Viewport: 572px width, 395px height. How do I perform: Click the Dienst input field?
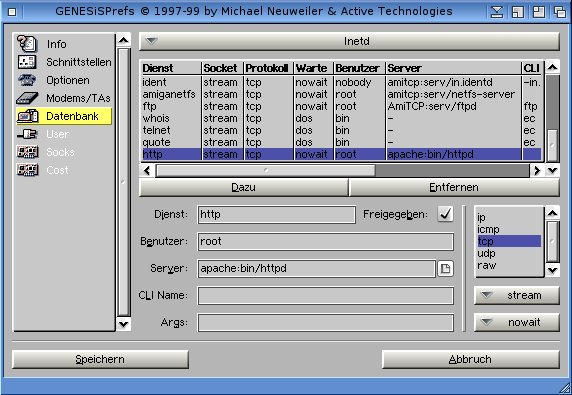click(x=276, y=214)
